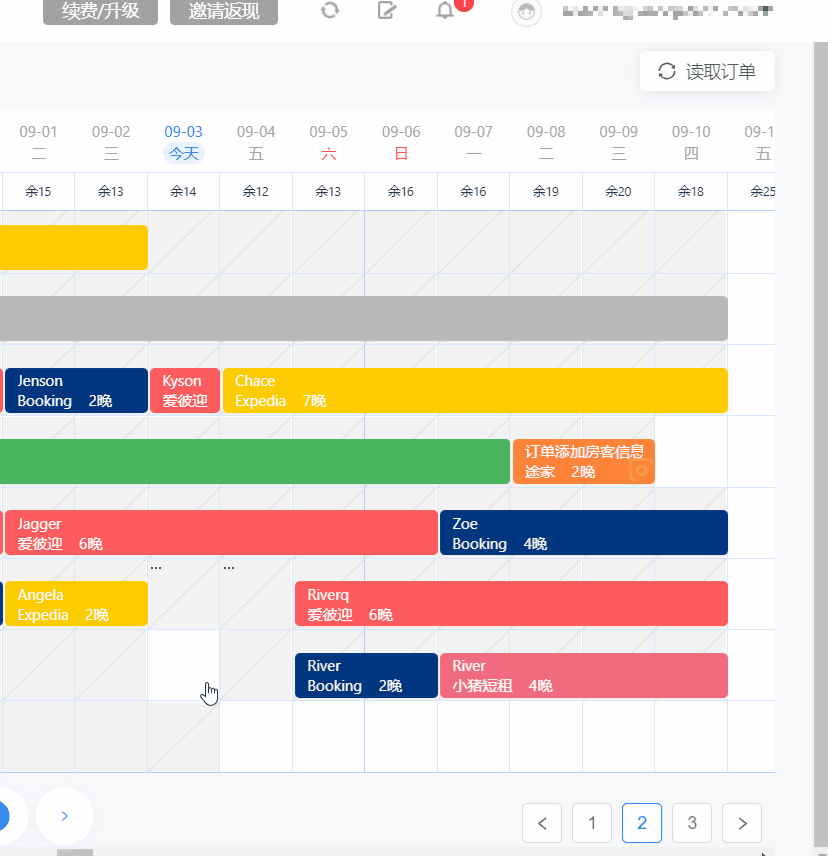Screen dimensions: 828x856
Task: Select page 2 in pagination
Action: pyautogui.click(x=642, y=823)
